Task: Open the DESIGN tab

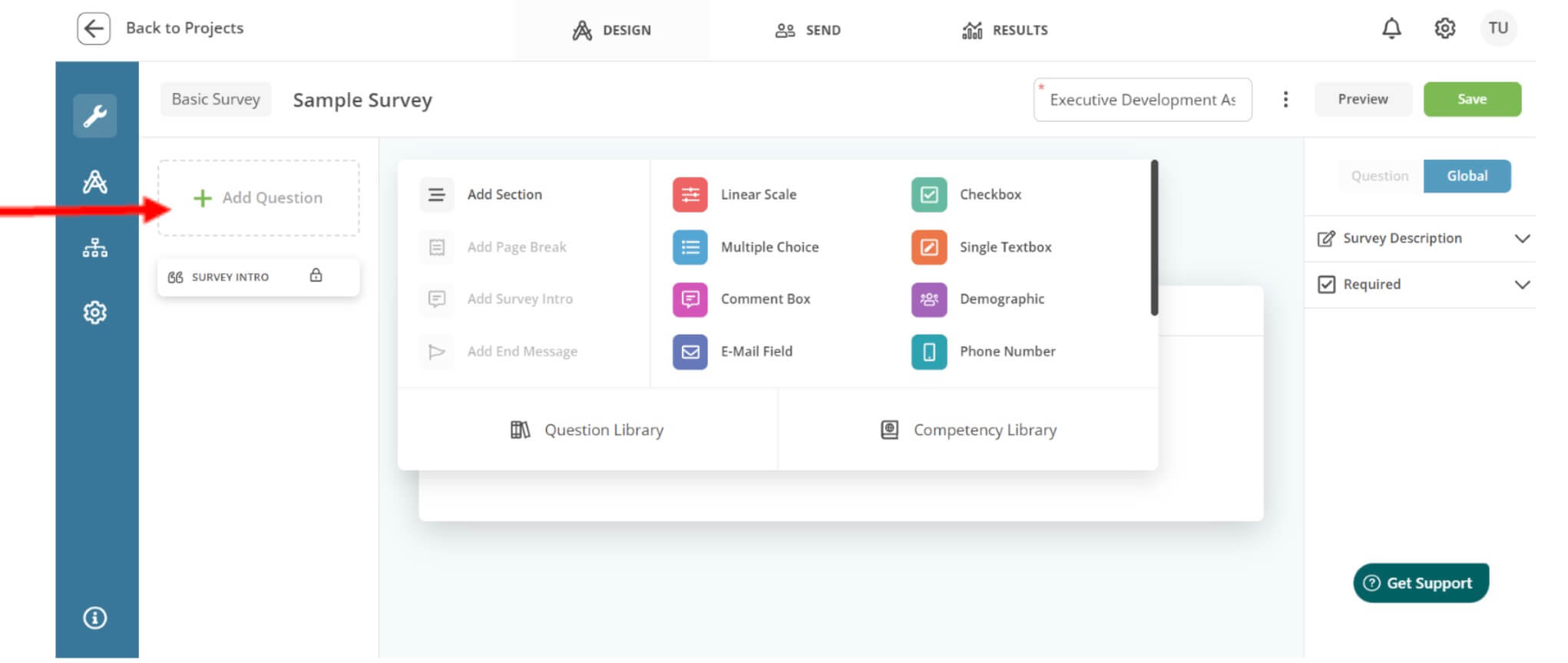Action: pyautogui.click(x=611, y=31)
